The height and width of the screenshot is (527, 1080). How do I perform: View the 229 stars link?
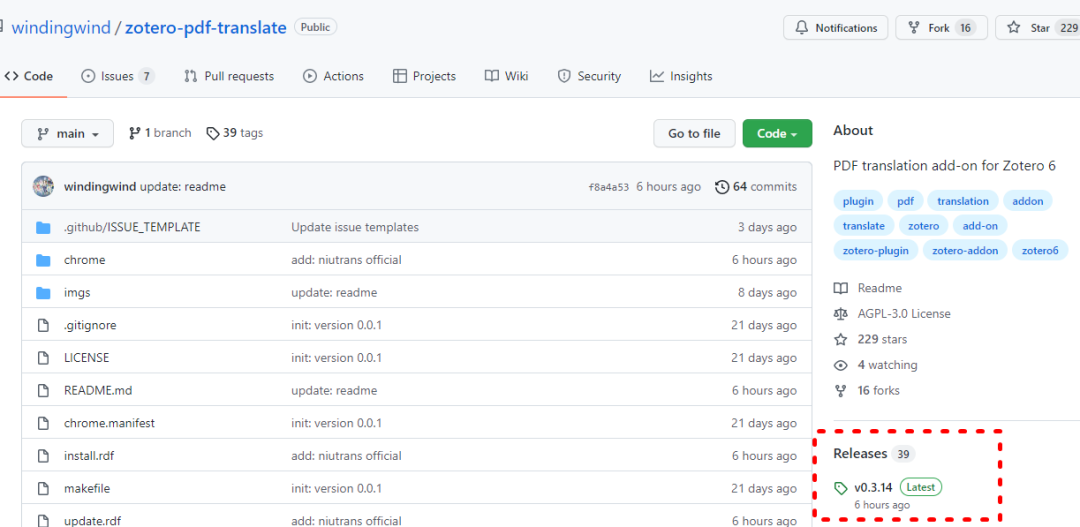[871, 339]
